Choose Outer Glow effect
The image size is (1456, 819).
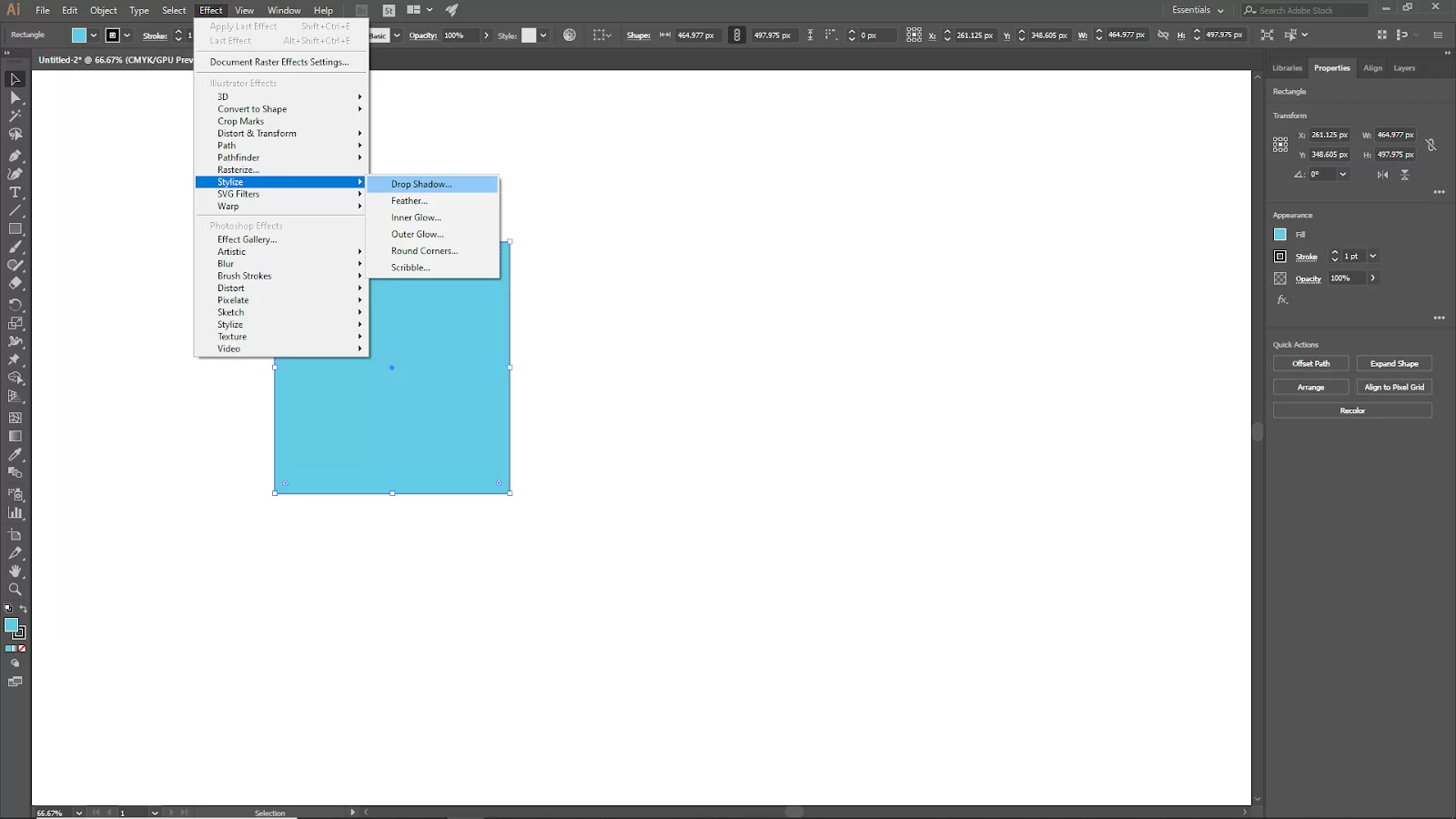433,234
